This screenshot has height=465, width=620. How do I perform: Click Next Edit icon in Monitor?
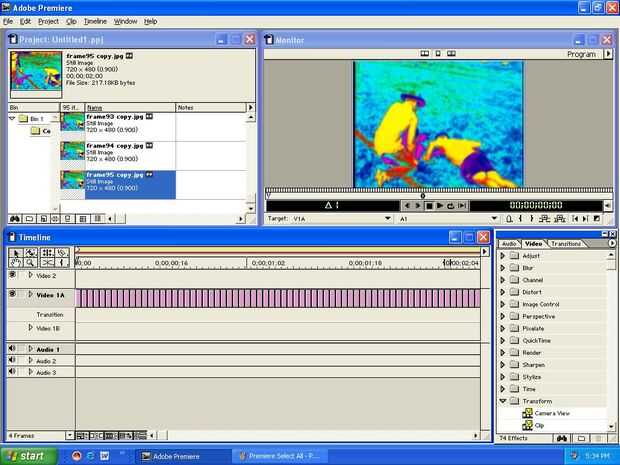pos(586,219)
